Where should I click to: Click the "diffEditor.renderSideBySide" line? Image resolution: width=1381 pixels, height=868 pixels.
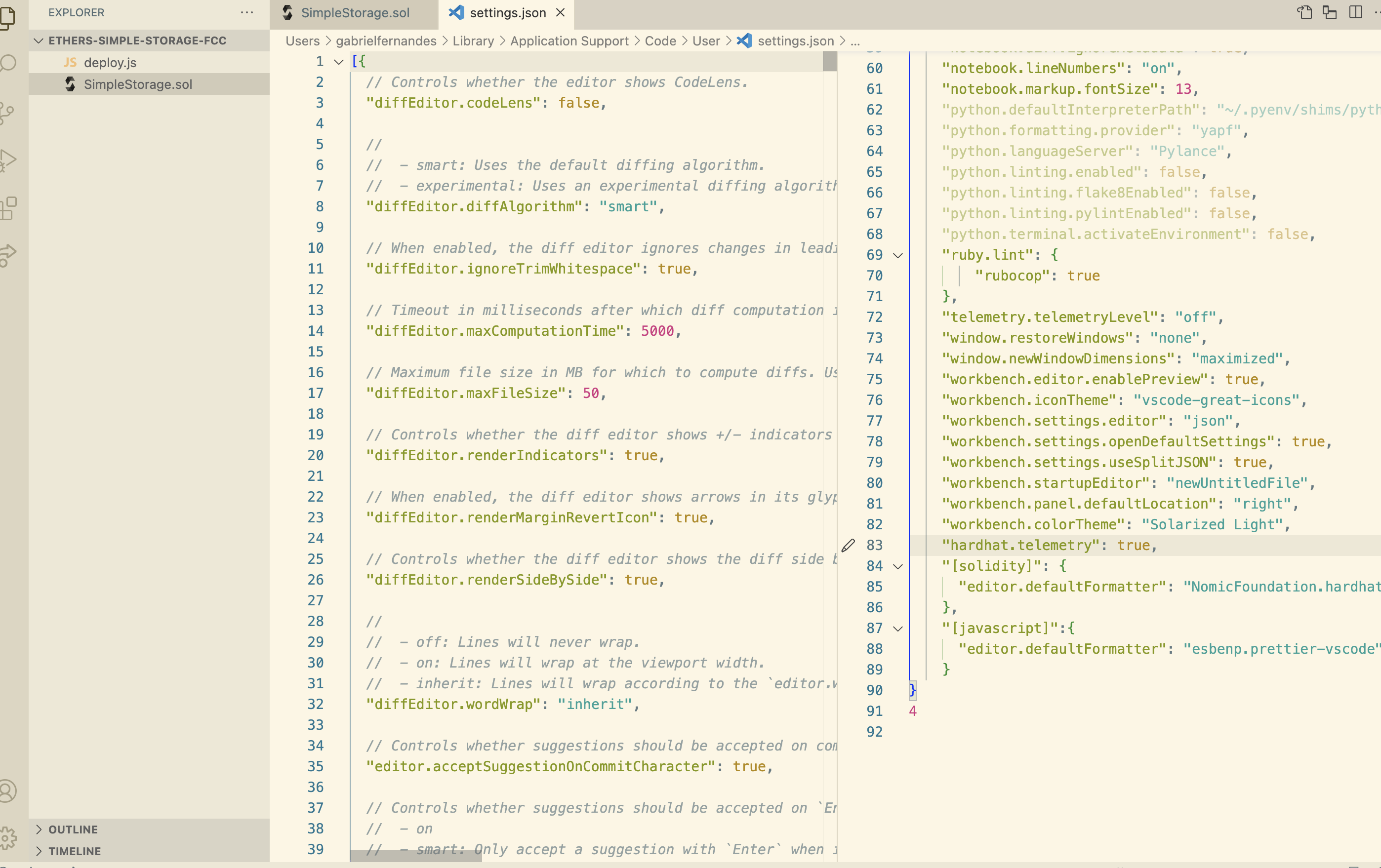[516, 580]
